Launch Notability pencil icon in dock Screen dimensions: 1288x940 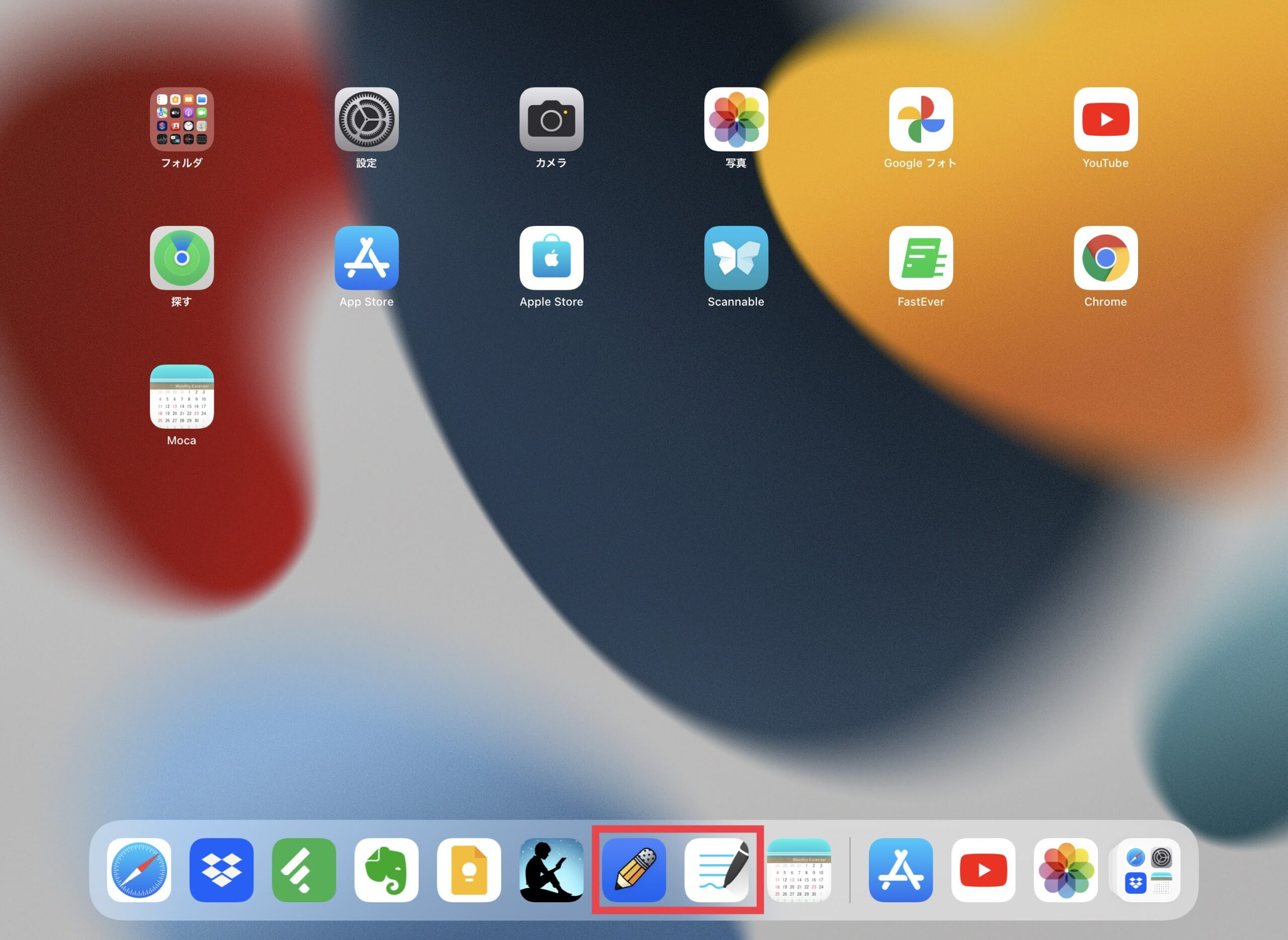634,870
